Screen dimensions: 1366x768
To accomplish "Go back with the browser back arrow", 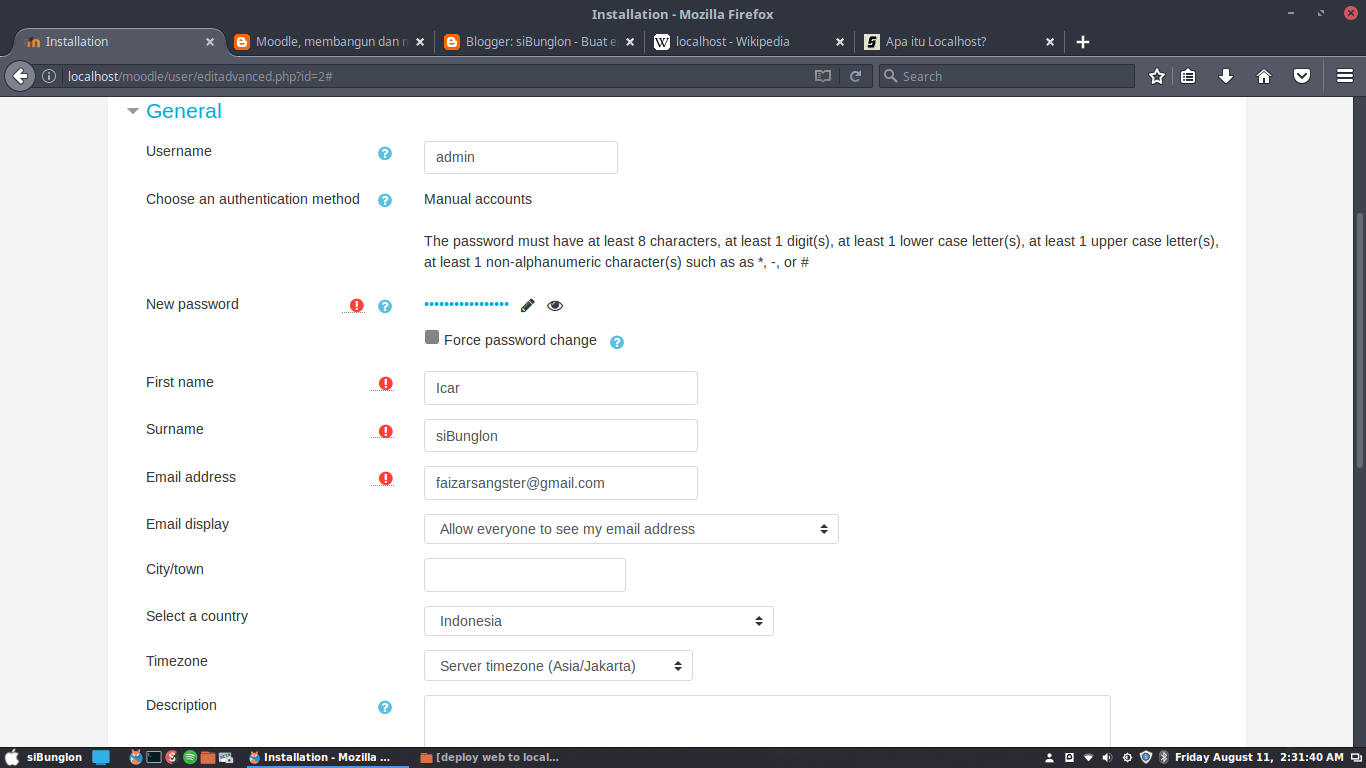I will 20,76.
